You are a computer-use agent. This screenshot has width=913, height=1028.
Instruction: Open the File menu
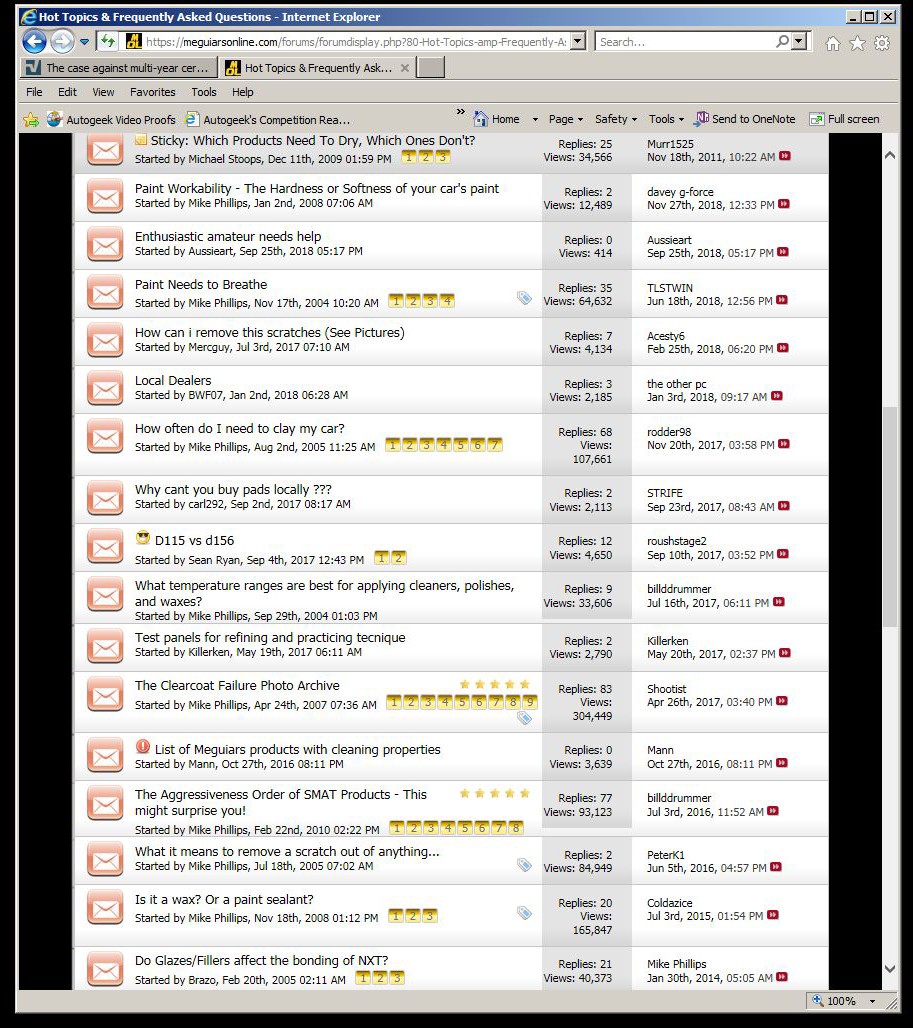[34, 92]
